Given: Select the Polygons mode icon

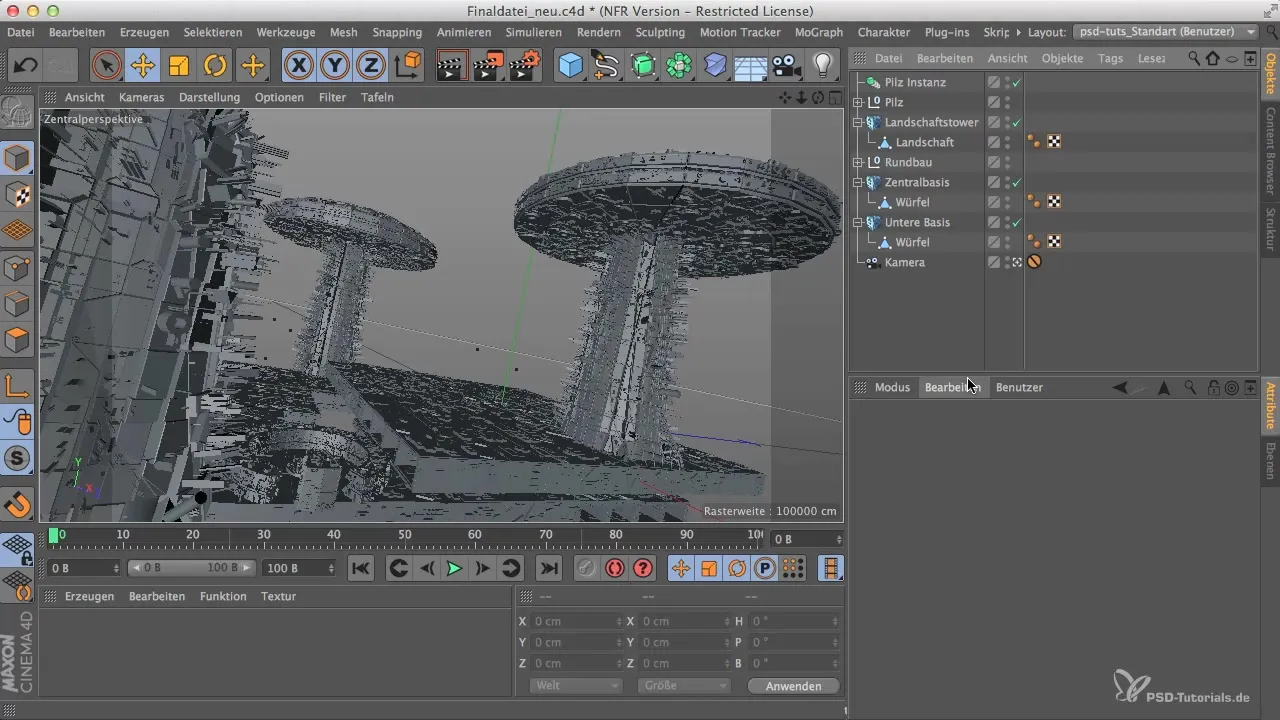Looking at the screenshot, I should pyautogui.click(x=18, y=340).
